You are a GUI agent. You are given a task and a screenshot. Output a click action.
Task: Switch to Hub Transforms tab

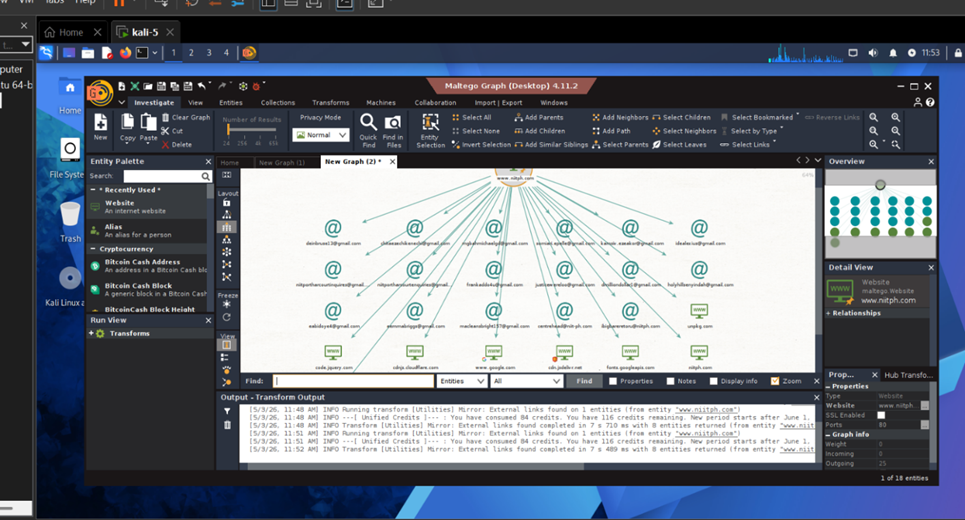908,375
